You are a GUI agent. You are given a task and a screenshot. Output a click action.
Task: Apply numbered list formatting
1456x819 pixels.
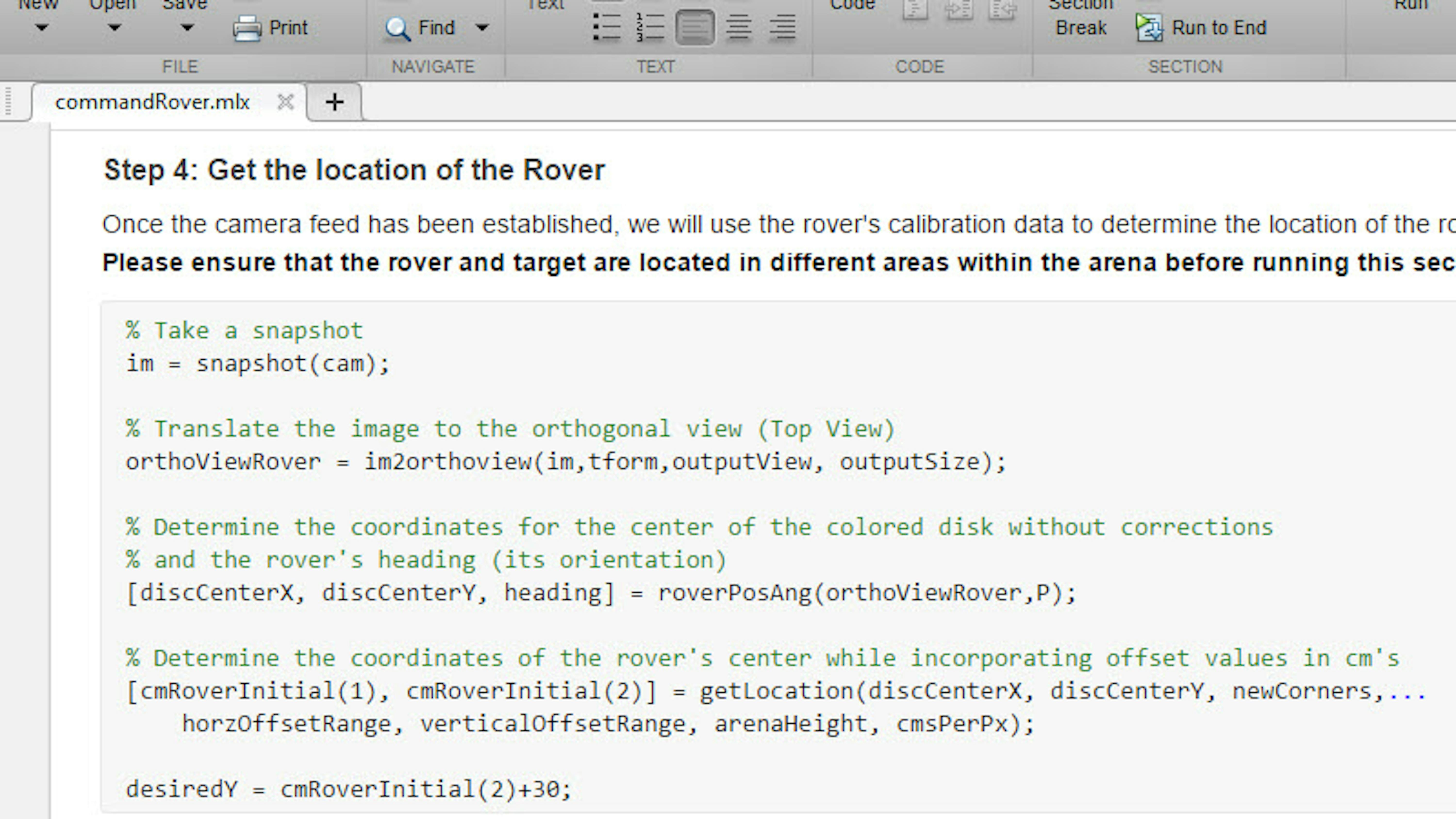pyautogui.click(x=650, y=27)
